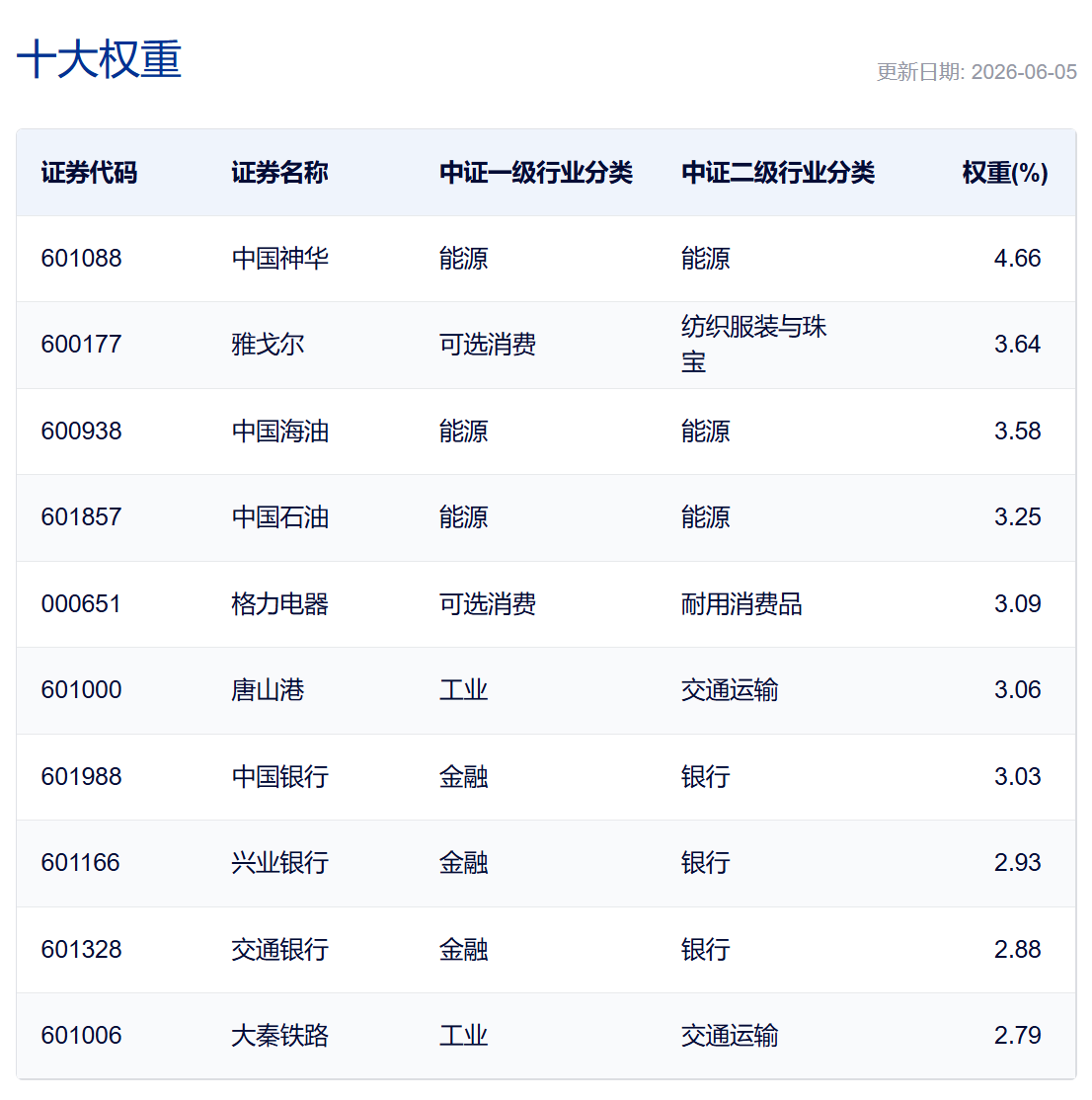Click the 中证一级行业分类 column header
Image resolution: width=1092 pixels, height=1100 pixels.
[536, 173]
